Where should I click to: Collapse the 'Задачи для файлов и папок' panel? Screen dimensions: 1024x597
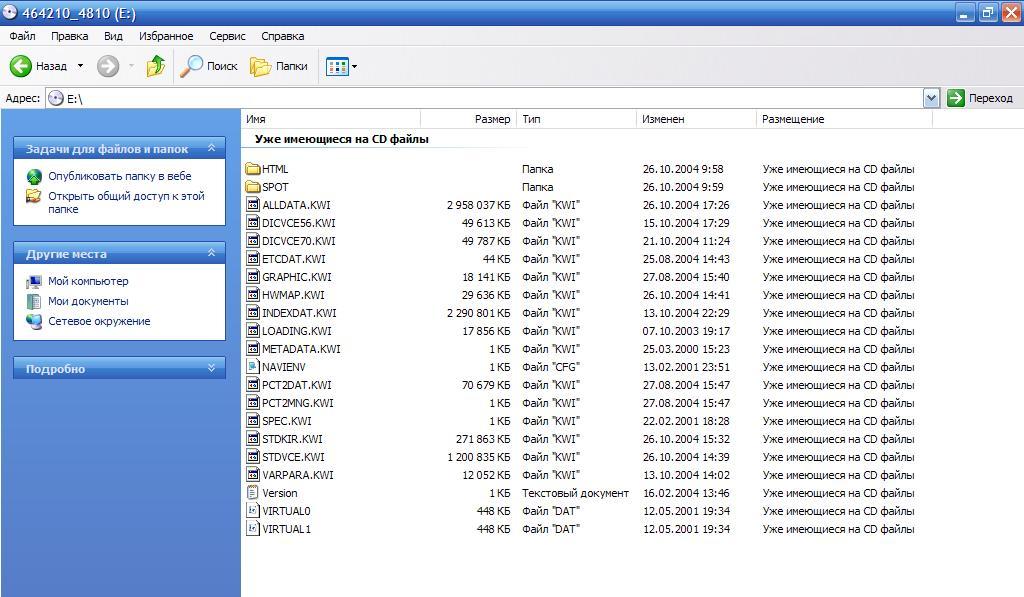pyautogui.click(x=211, y=148)
